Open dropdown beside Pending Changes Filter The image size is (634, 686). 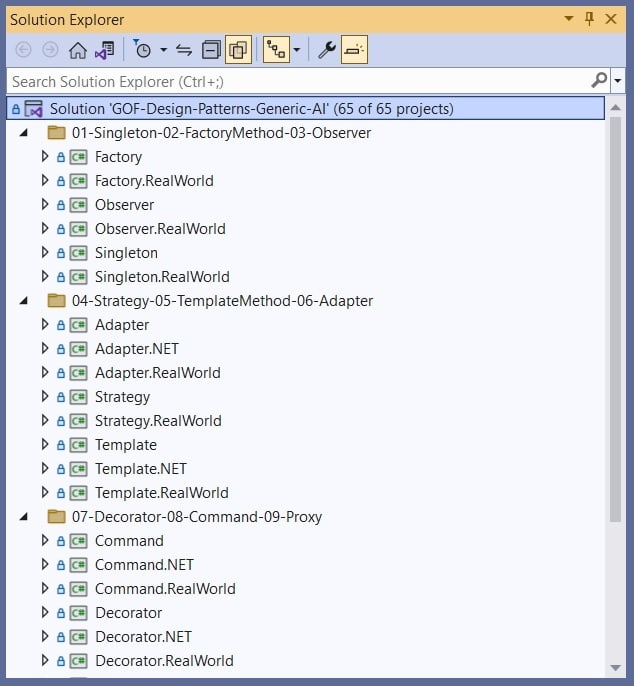pos(163,50)
